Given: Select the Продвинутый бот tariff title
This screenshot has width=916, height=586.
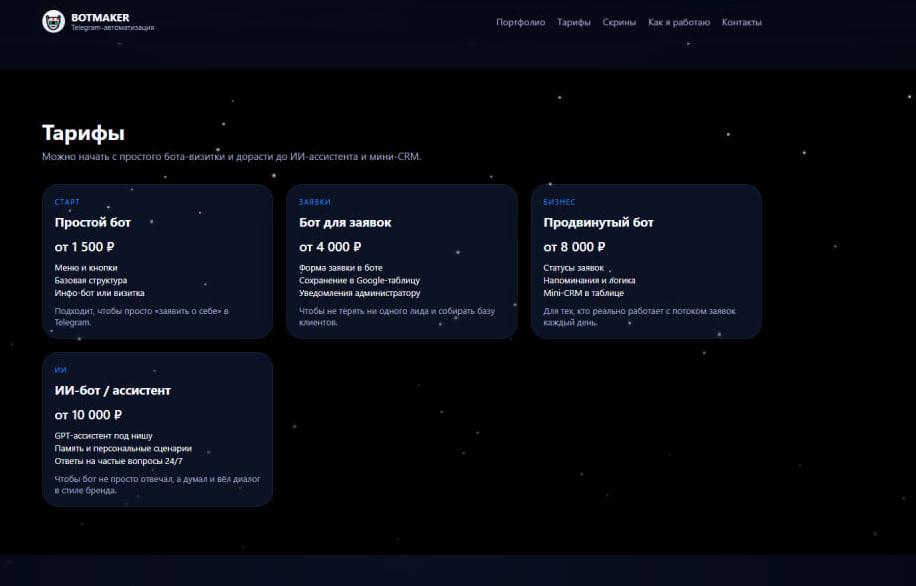Looking at the screenshot, I should (x=598, y=223).
